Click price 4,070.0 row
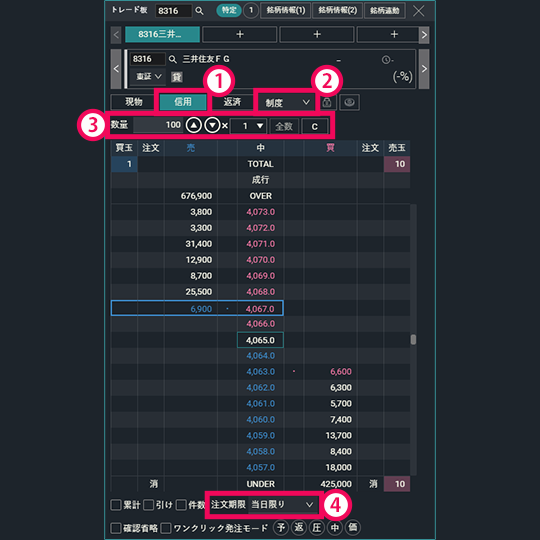The width and height of the screenshot is (540, 540). 260,260
